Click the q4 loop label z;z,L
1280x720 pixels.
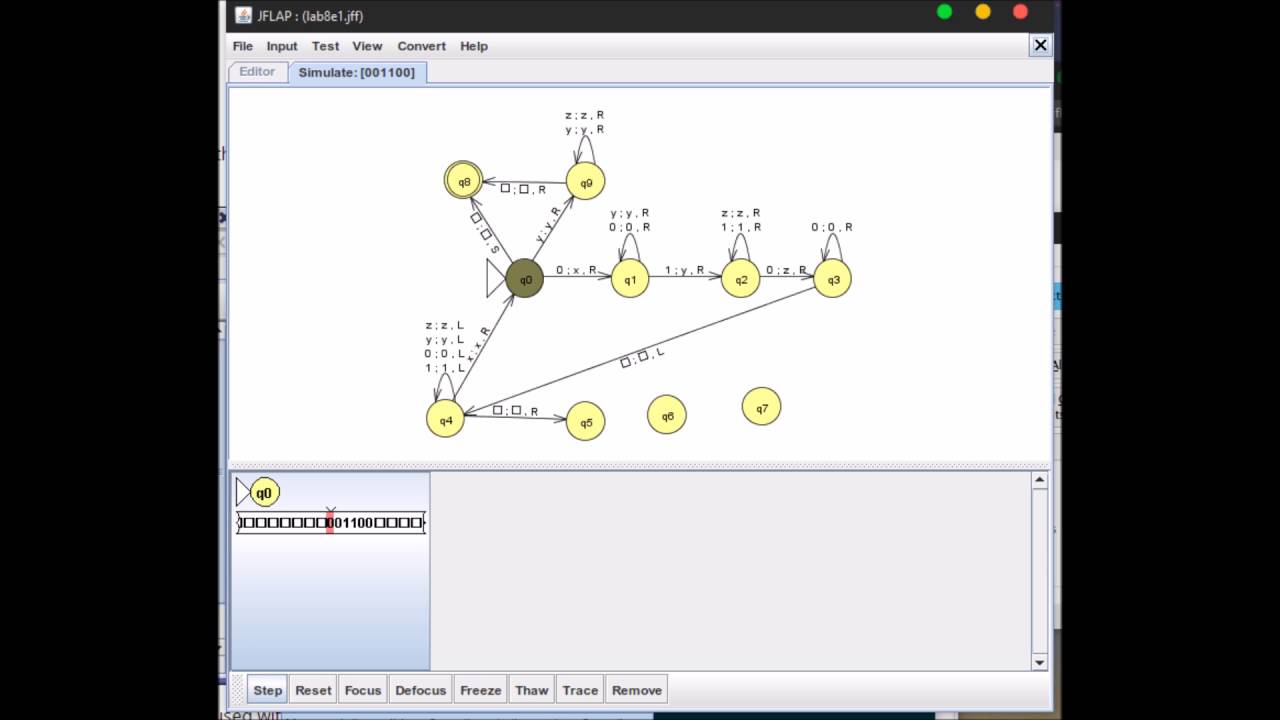[x=445, y=325]
